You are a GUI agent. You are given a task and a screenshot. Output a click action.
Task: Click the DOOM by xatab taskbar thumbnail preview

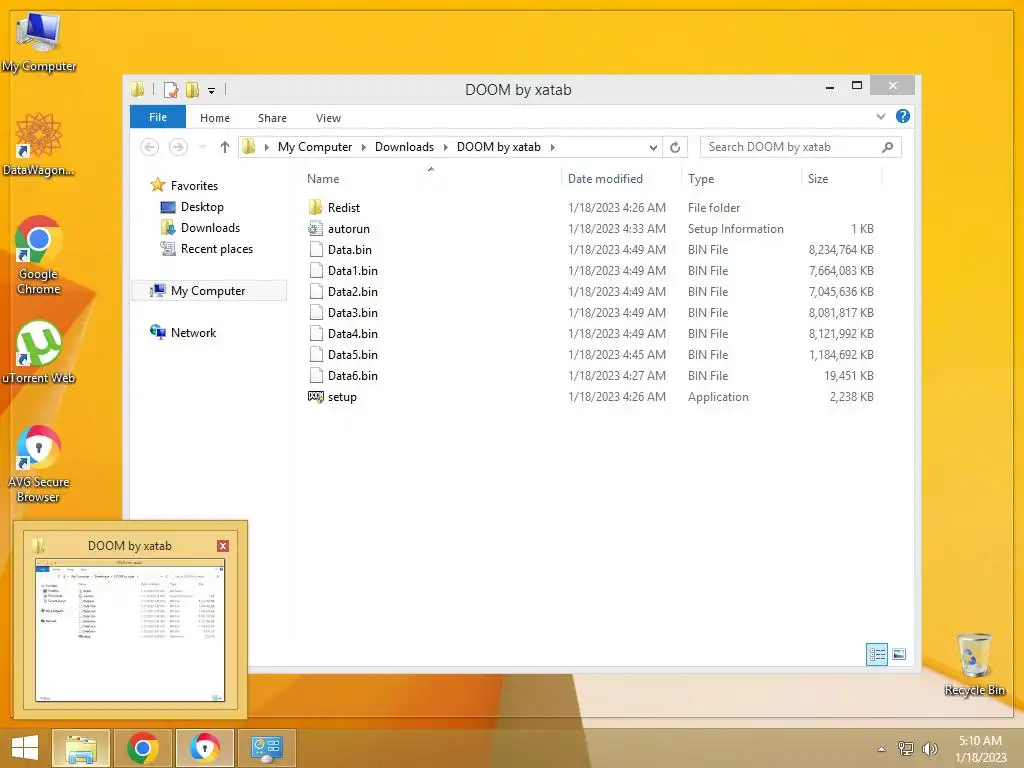[130, 630]
